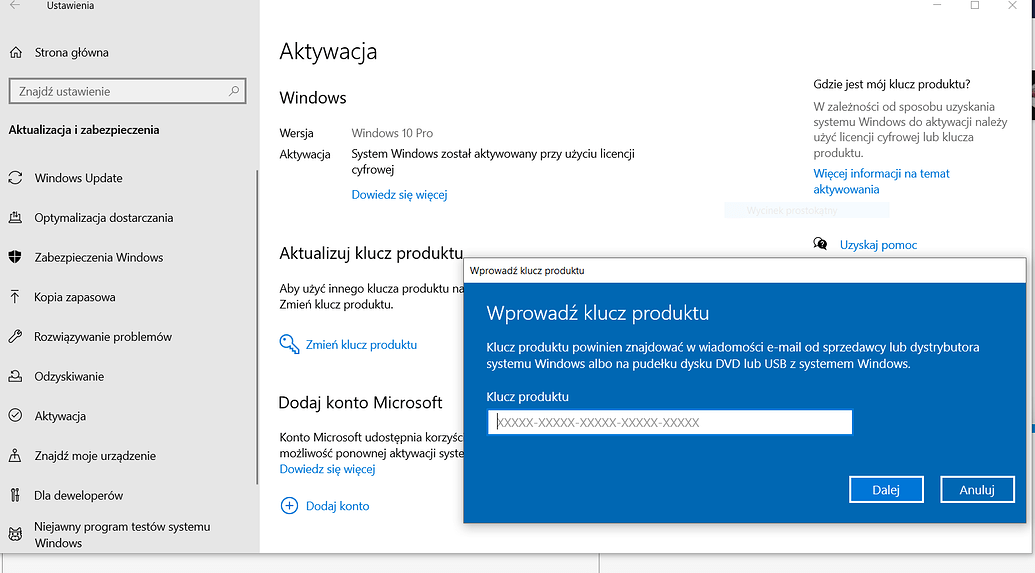Click the chat bubble icon by Uzyskaj pomoc
This screenshot has height=573, width=1035.
tap(820, 244)
